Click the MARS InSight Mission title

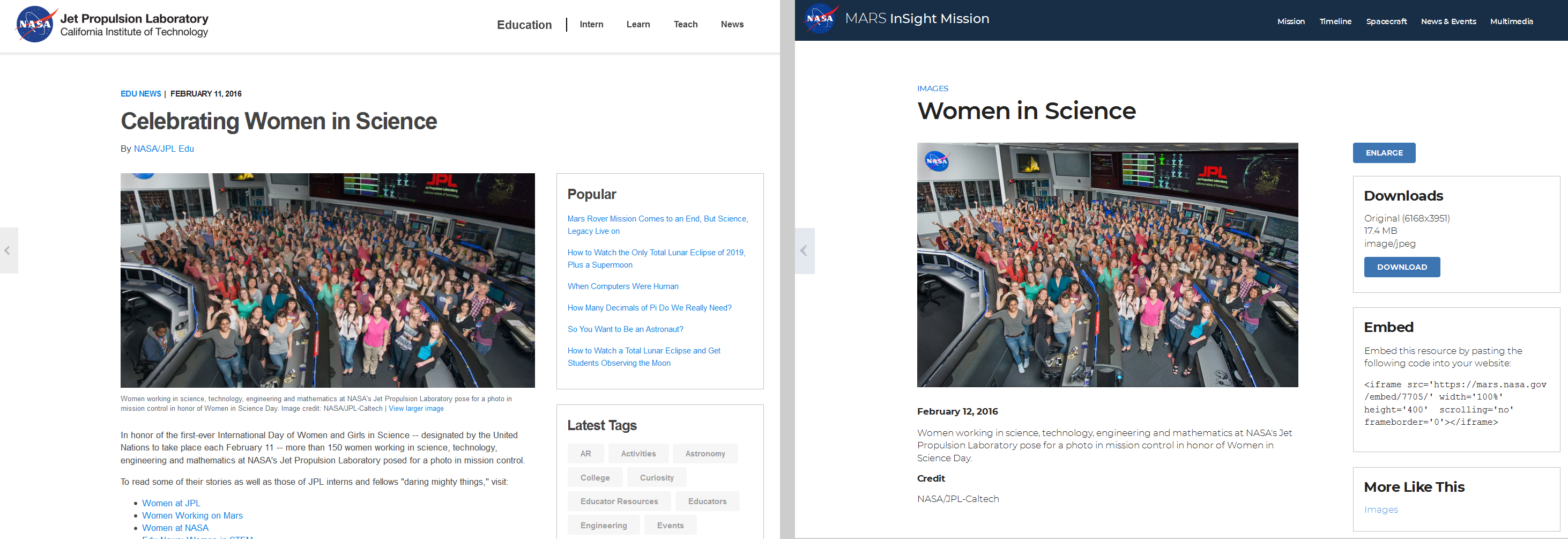pos(917,18)
